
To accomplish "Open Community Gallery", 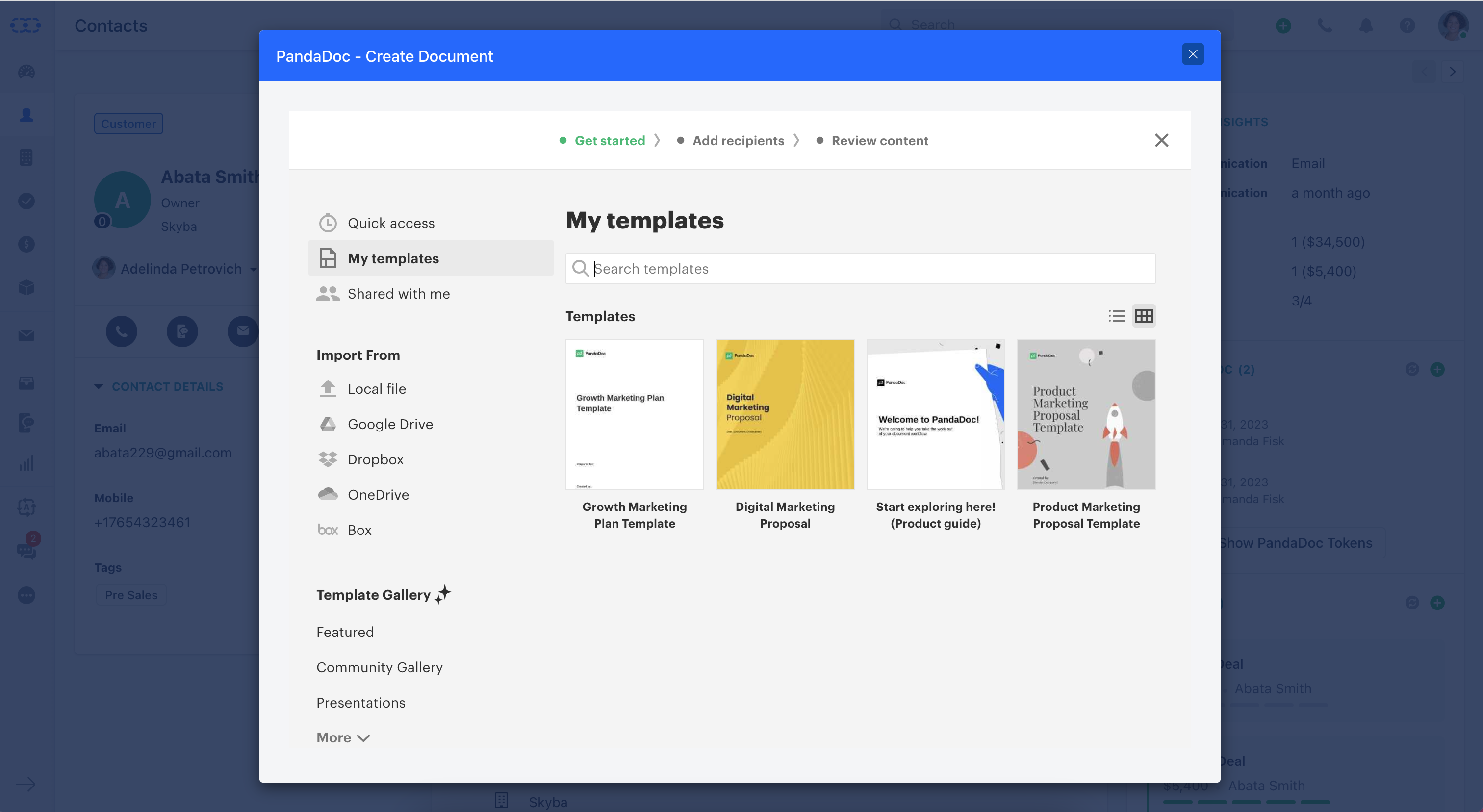I will (380, 667).
